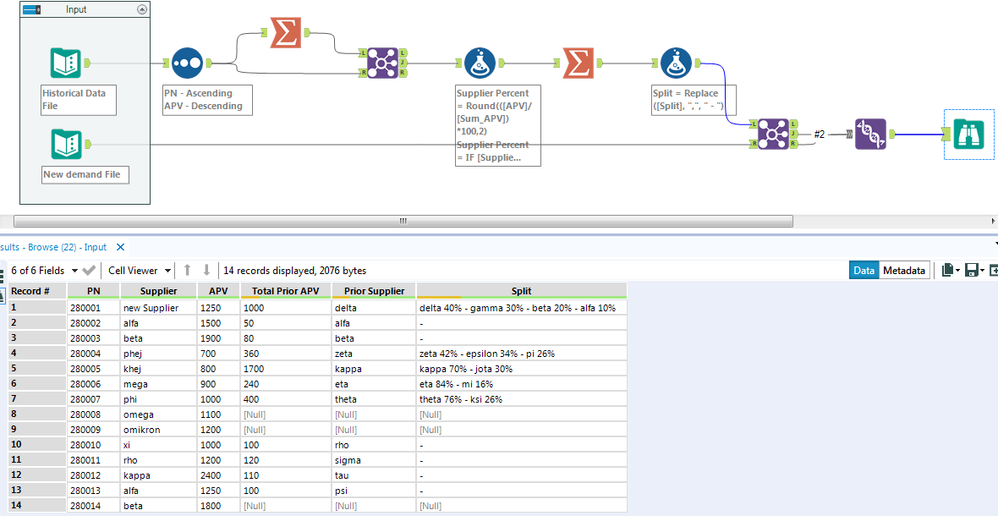The image size is (998, 516).
Task: Click the PN column header
Action: coord(93,291)
